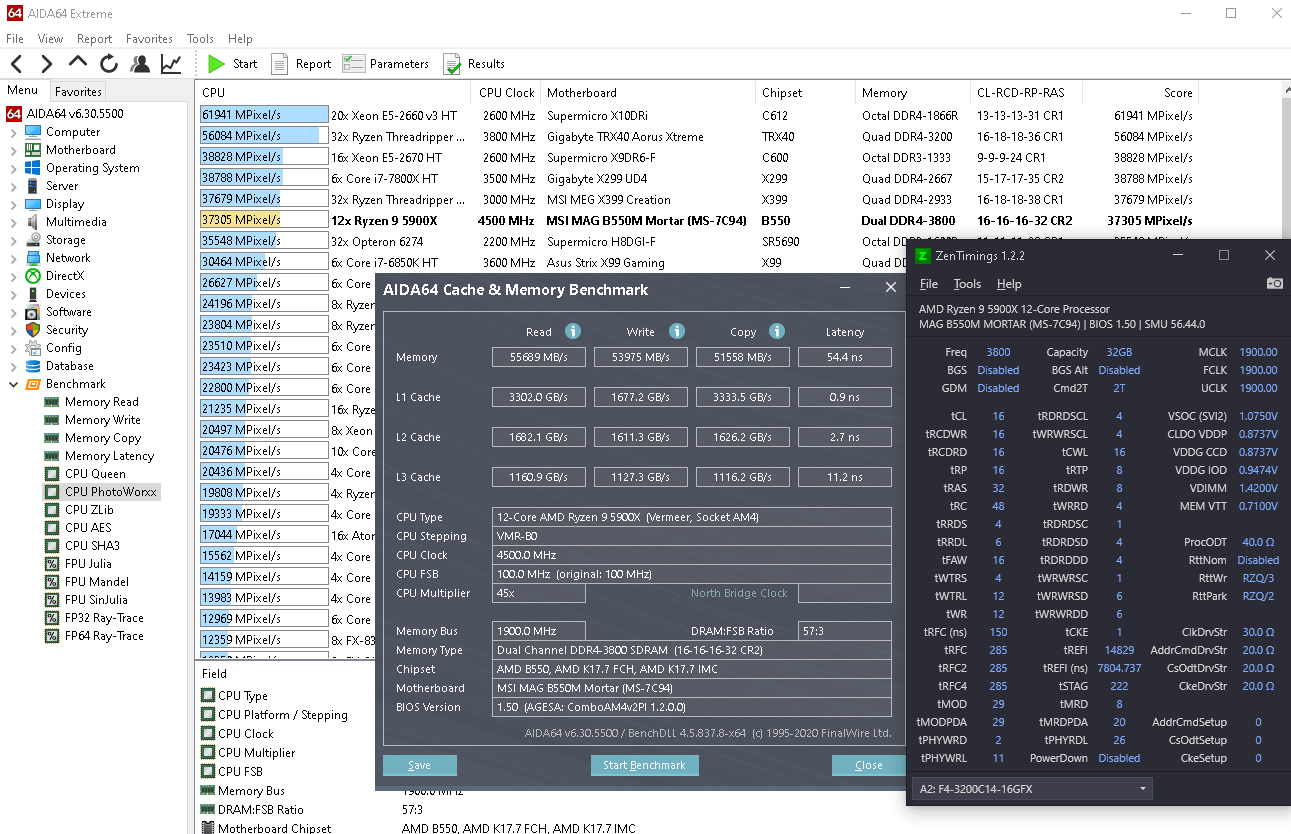
Task: Select the FPU SinJulia benchmark
Action: [x=96, y=600]
